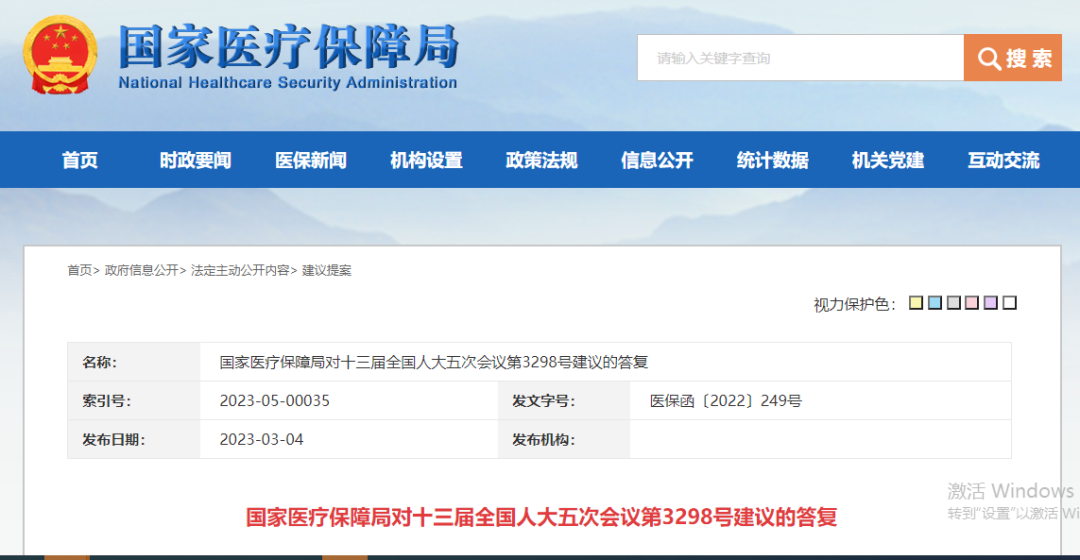Open 法定主动公开内容 breadcrumb link
Viewport: 1080px width, 560px height.
(240, 270)
